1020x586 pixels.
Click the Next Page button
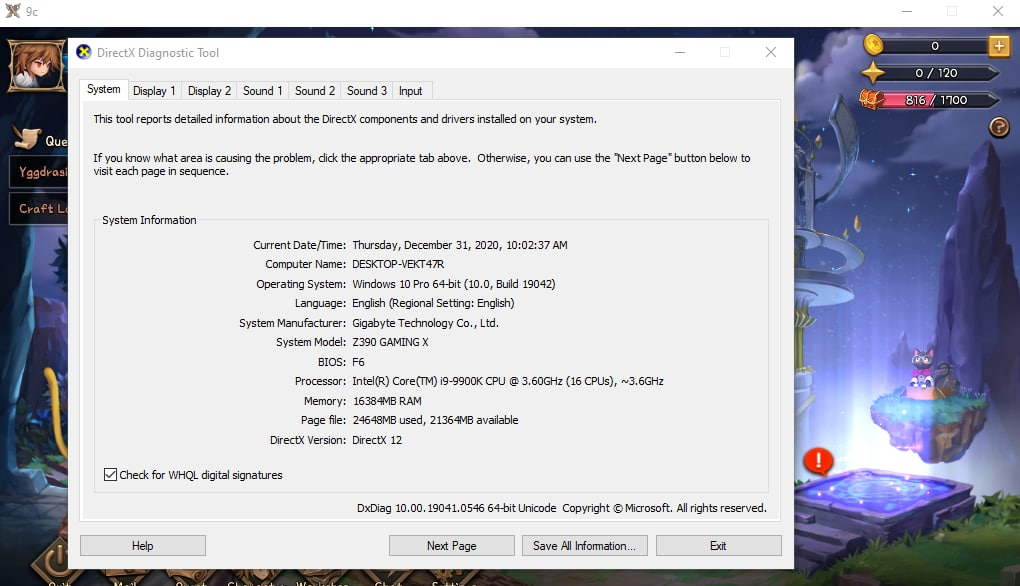point(451,546)
